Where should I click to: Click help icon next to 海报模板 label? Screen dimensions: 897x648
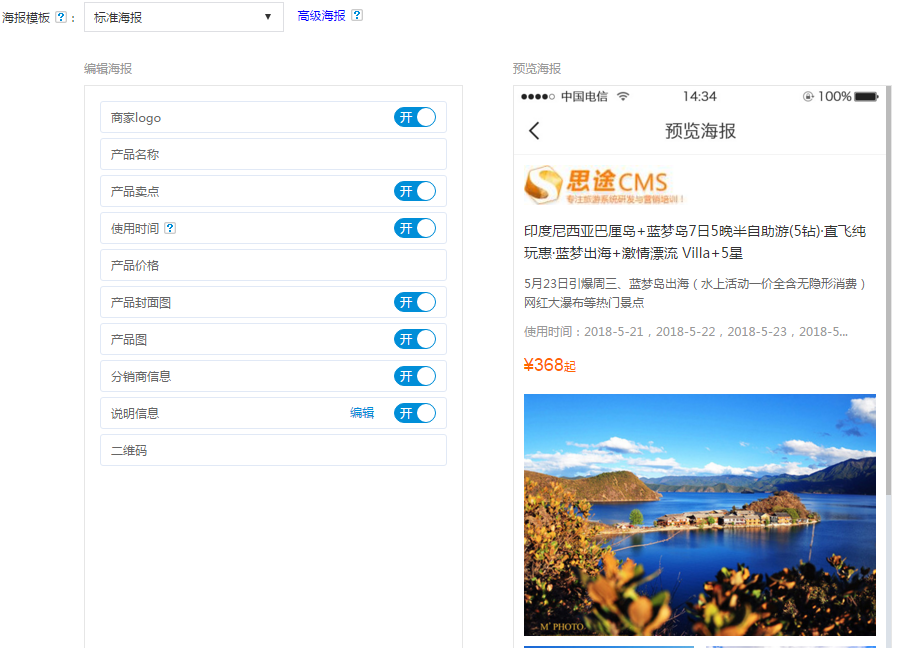coord(61,17)
